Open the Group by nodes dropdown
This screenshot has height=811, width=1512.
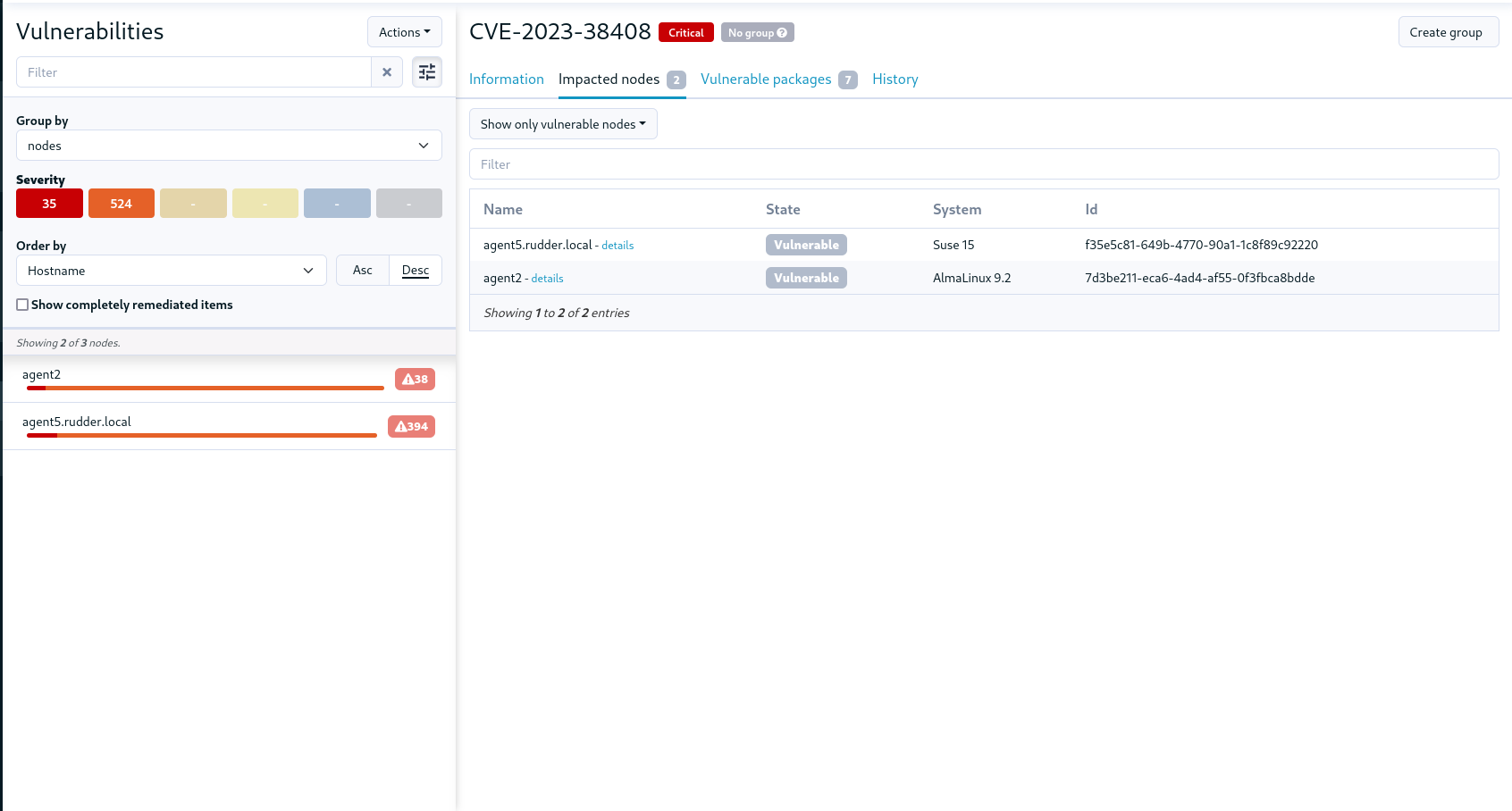[229, 145]
